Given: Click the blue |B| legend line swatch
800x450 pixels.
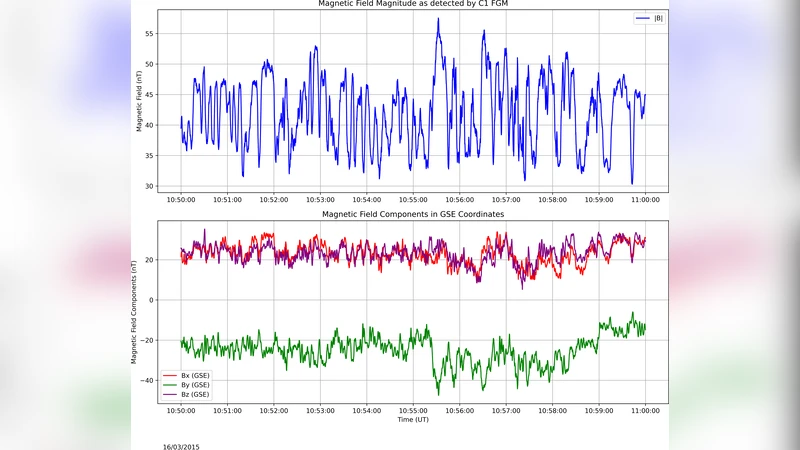Looking at the screenshot, I should tap(642, 19).
